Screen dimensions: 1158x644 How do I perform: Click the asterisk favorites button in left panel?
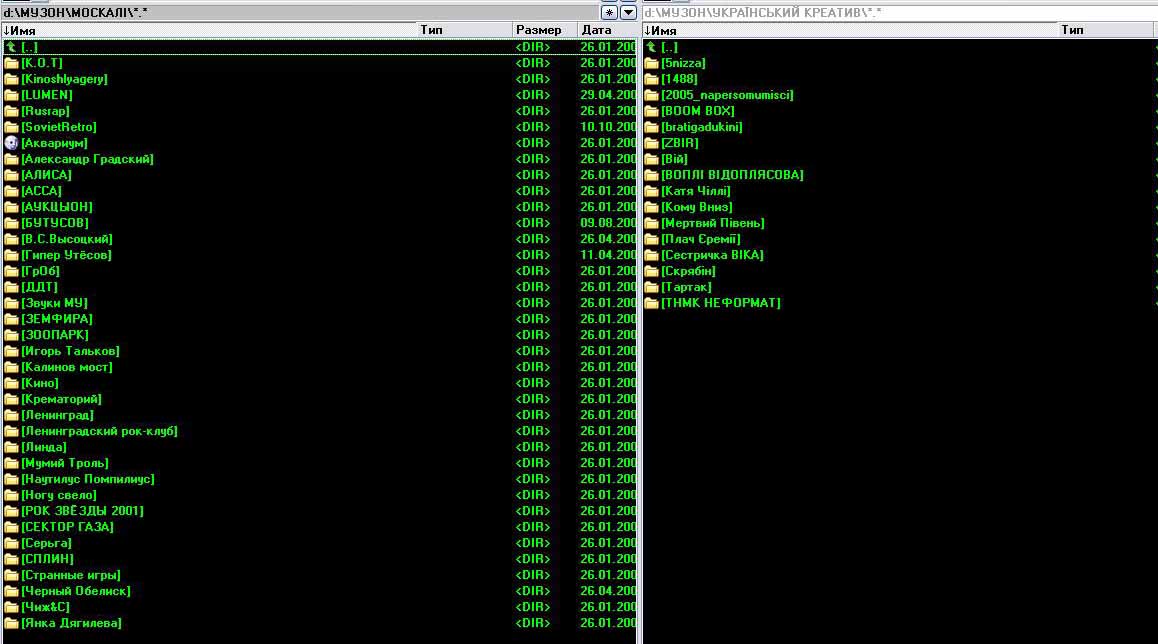pos(609,13)
